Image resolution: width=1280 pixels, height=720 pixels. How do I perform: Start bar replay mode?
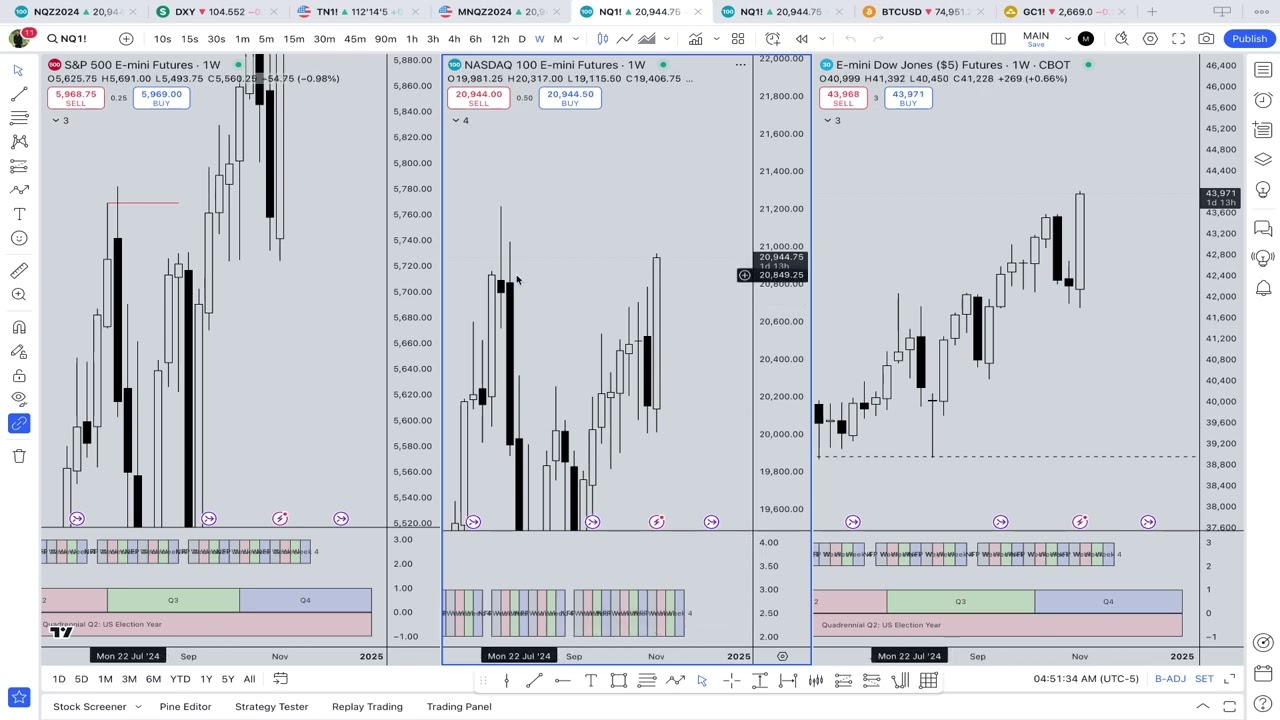pos(801,39)
